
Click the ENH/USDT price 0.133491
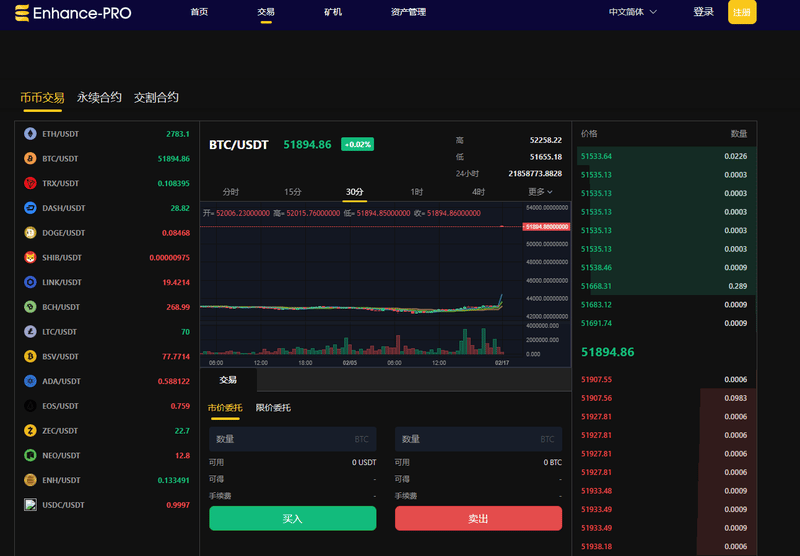coord(173,480)
